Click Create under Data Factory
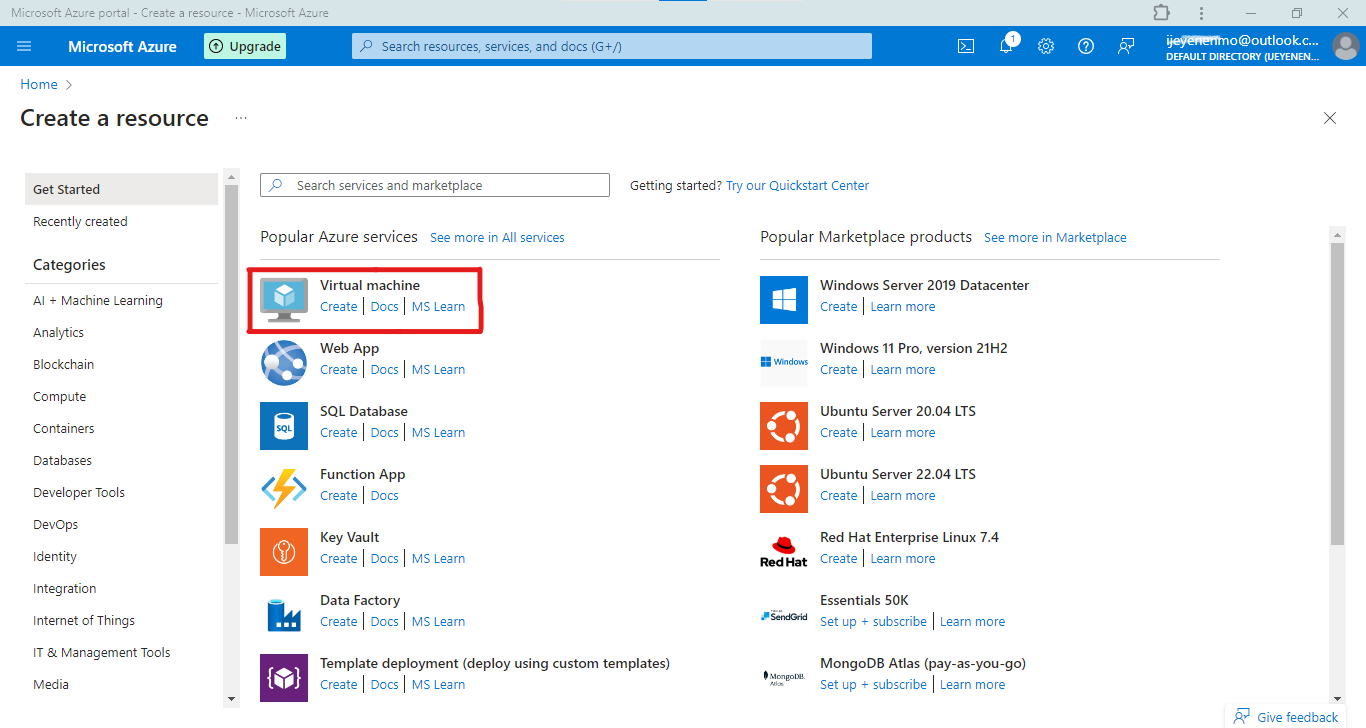The height and width of the screenshot is (728, 1366). (x=339, y=622)
